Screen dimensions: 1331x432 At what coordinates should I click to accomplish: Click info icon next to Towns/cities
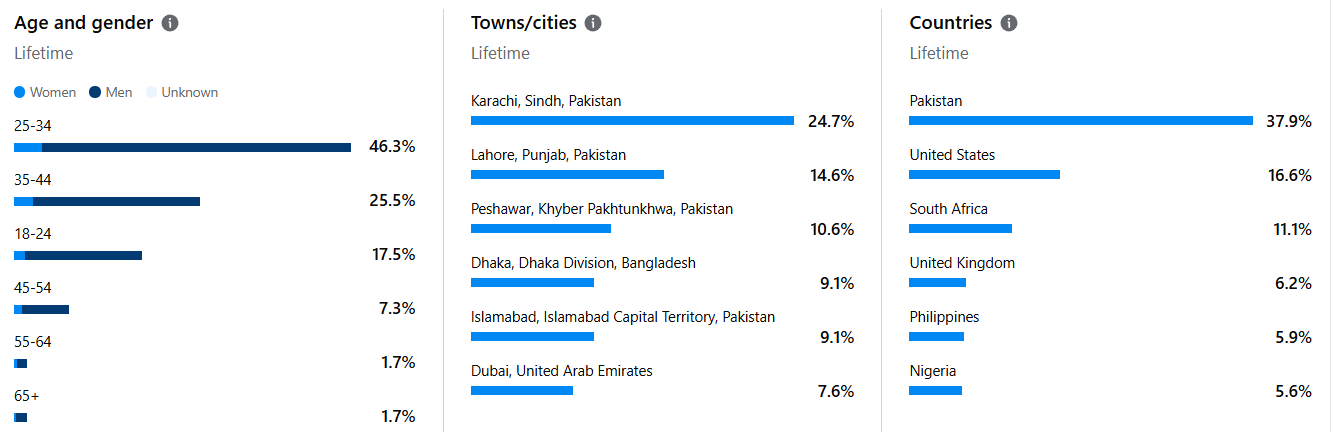[x=593, y=23]
